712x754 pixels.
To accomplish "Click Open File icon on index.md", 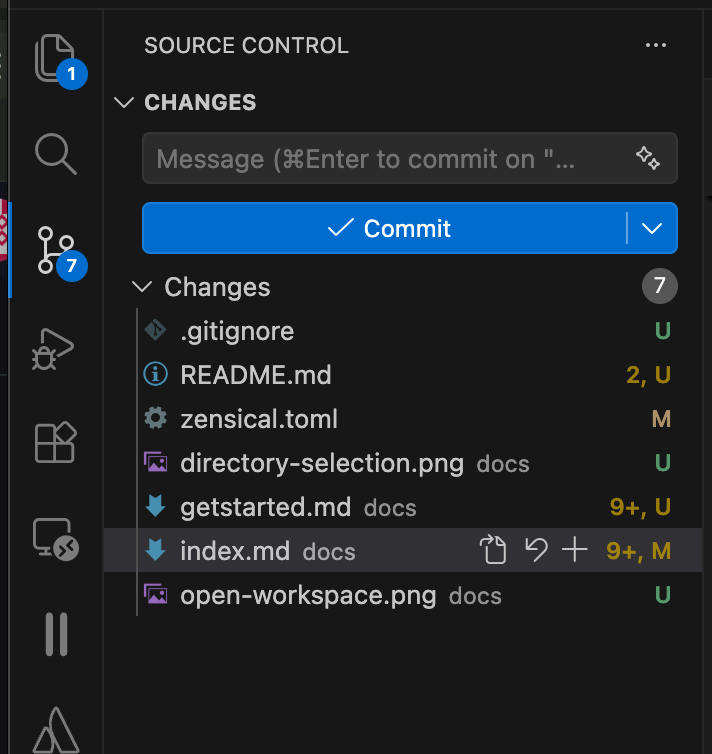I will (x=493, y=549).
